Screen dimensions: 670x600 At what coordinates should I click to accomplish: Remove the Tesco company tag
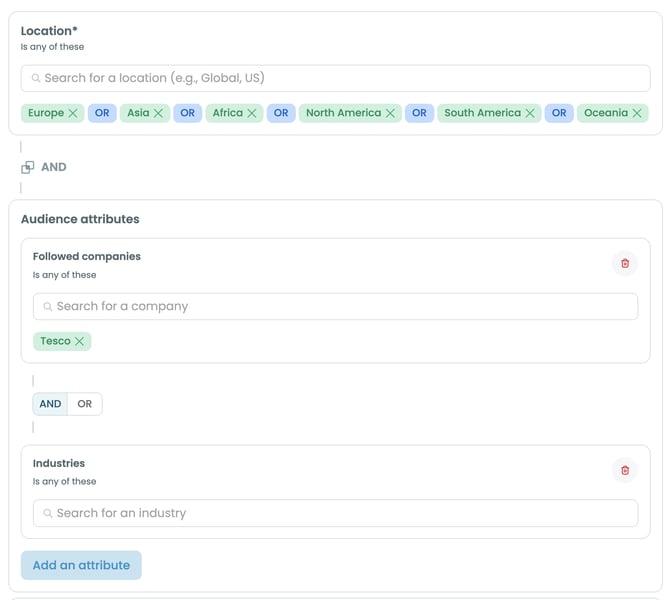point(79,341)
